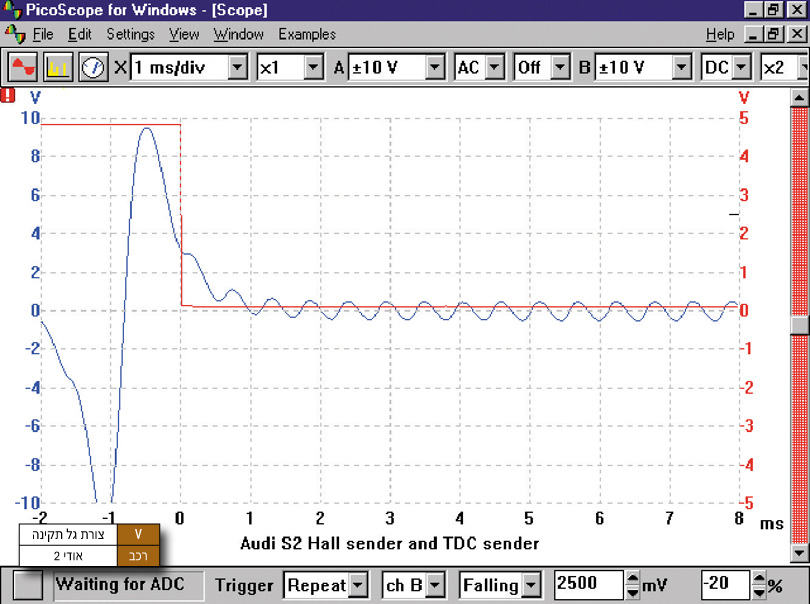Click the PicoScope icon beside File menu
The height and width of the screenshot is (604, 810).
click(15, 34)
